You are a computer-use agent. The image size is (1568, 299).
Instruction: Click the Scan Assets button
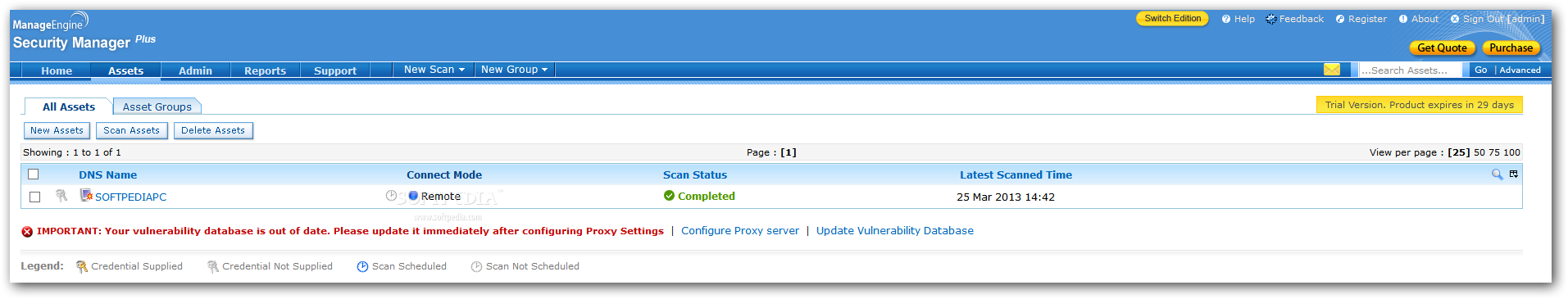coord(132,130)
